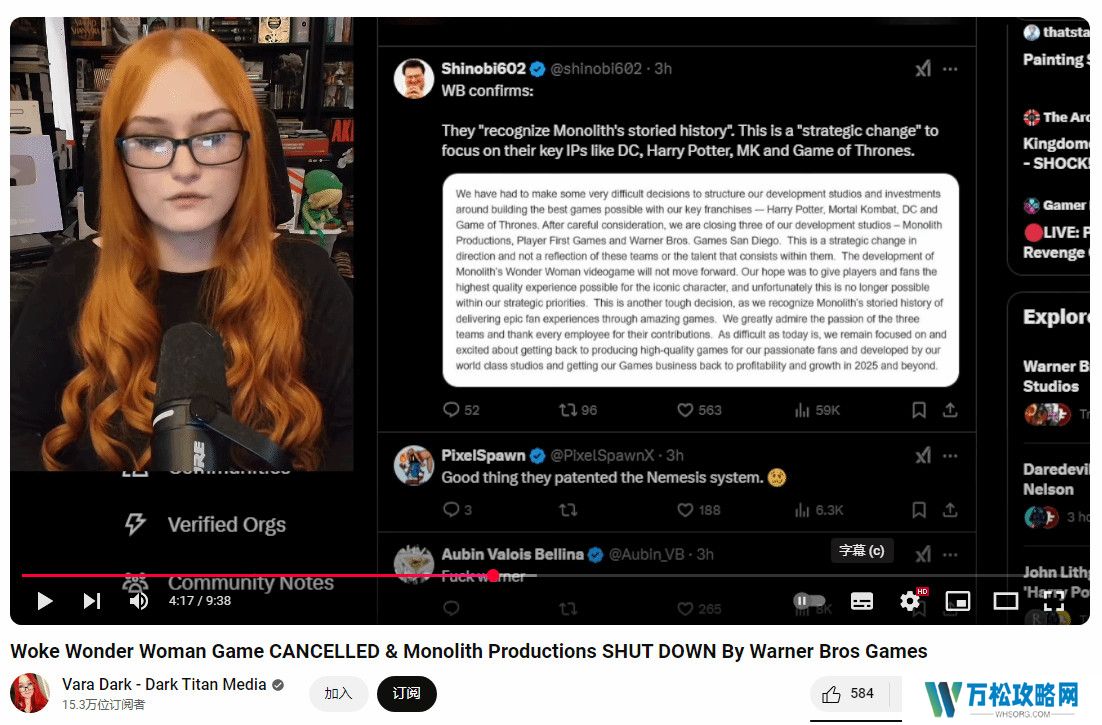Screen dimensions: 1102x725
Task: Open more options on PixelSpawn tweet
Action: [950, 456]
